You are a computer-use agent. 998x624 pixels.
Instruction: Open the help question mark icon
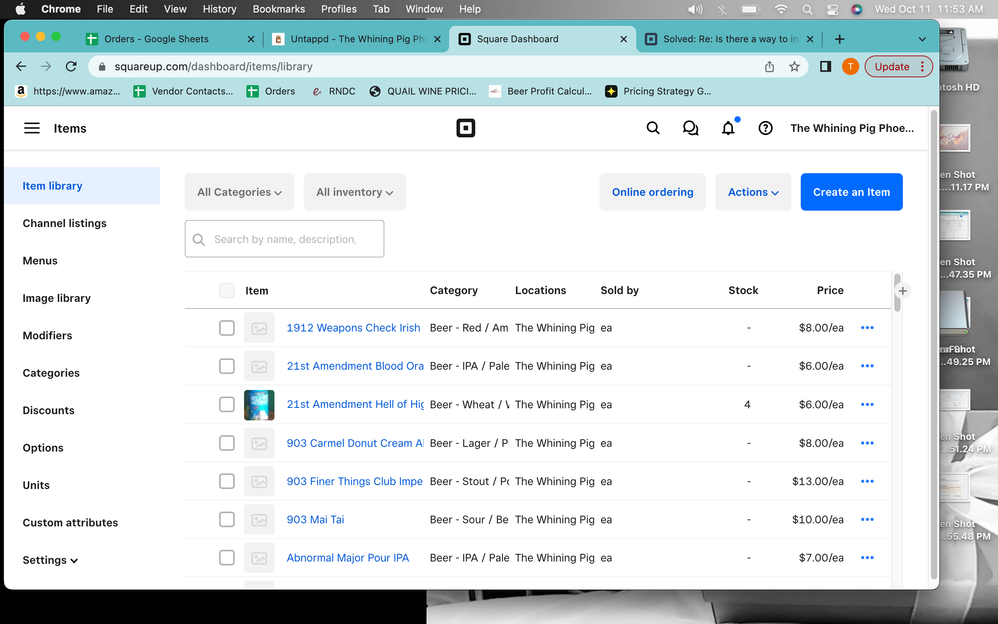[x=765, y=128]
